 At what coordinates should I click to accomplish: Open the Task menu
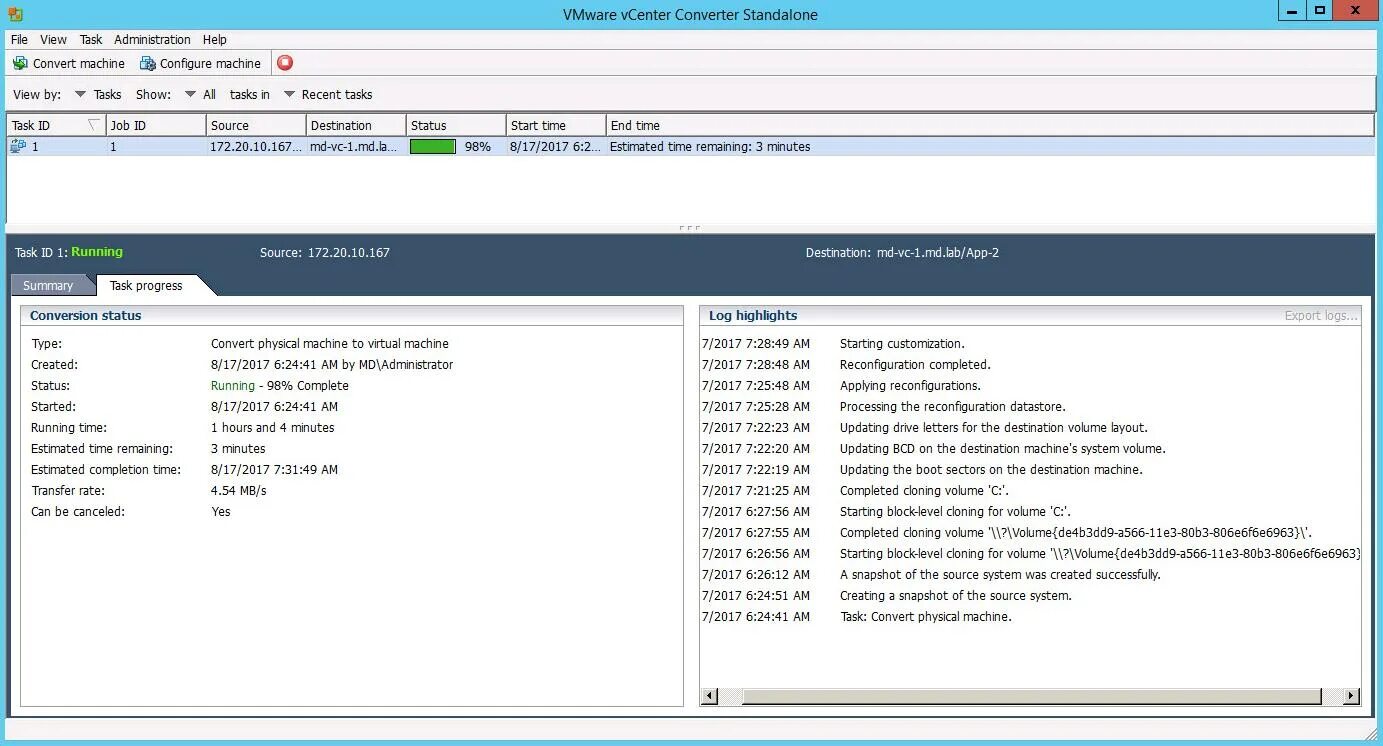(x=91, y=40)
